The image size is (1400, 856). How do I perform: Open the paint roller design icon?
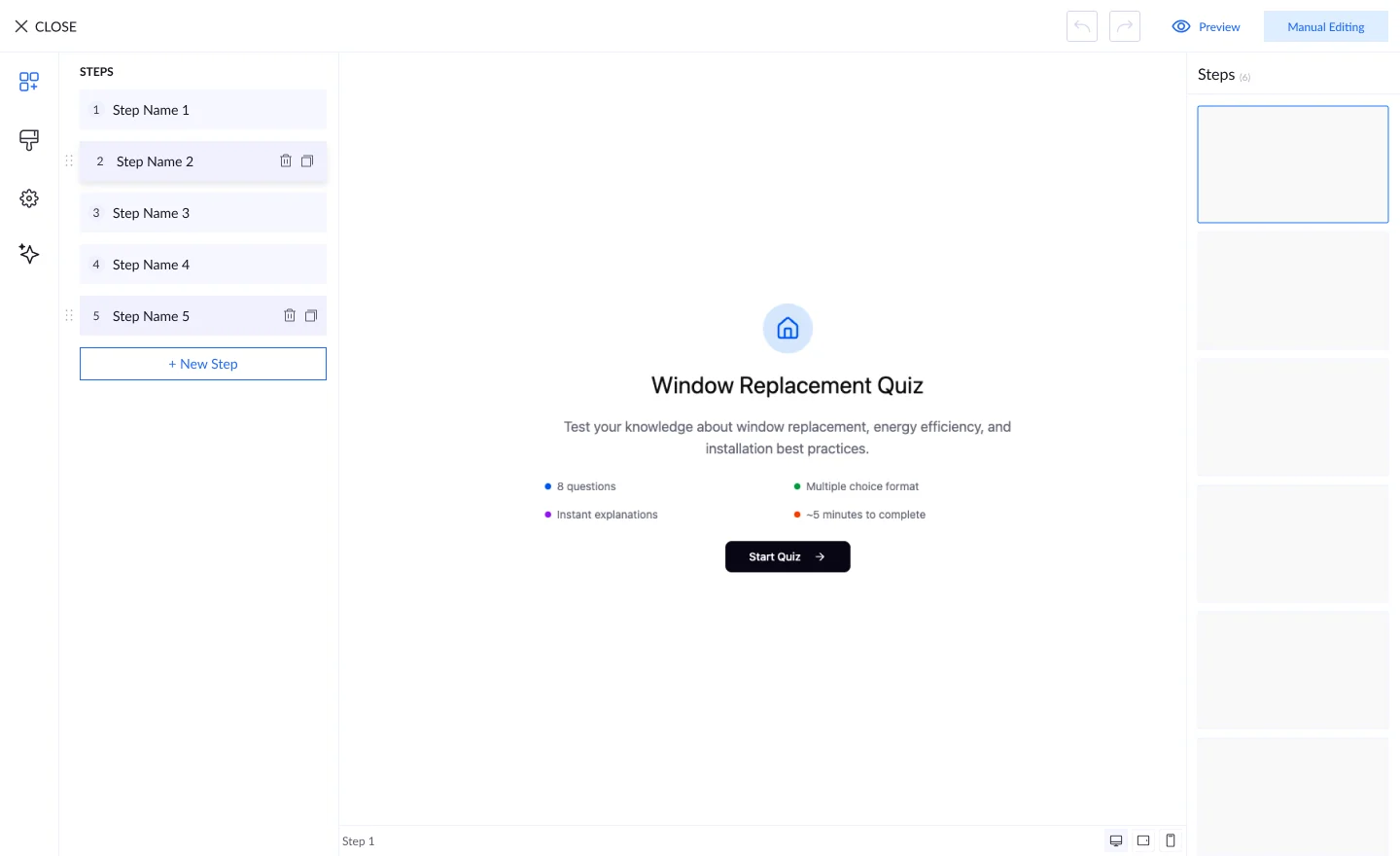coord(29,140)
